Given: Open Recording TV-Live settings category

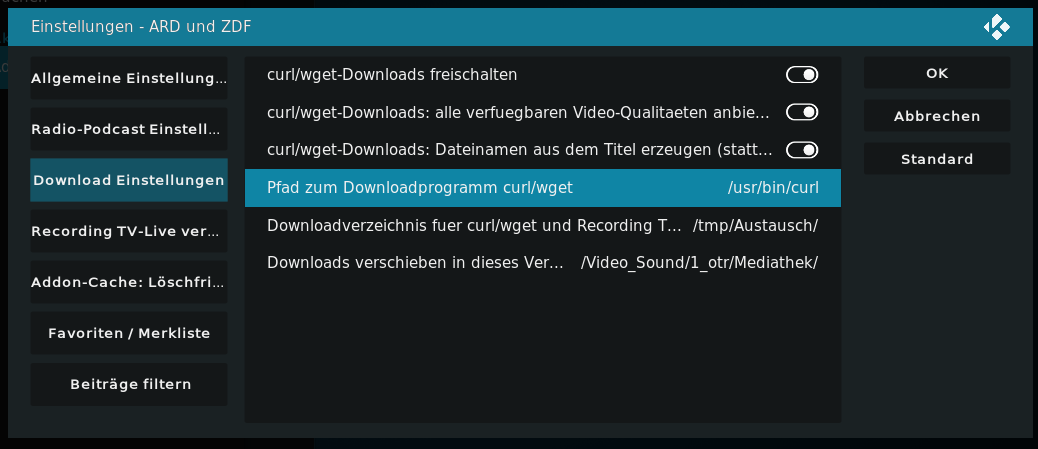Looking at the screenshot, I should click(129, 231).
